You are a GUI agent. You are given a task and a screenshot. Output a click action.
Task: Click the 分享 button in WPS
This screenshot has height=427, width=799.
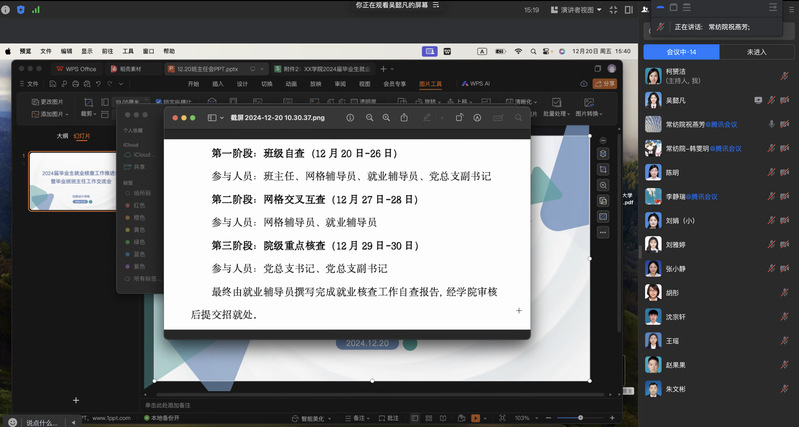point(606,84)
